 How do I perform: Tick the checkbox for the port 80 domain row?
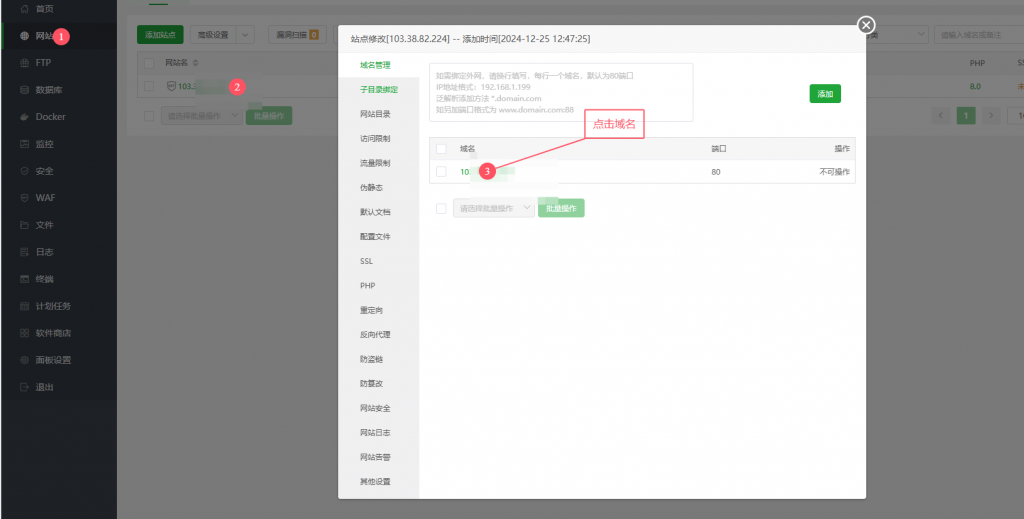(x=441, y=172)
